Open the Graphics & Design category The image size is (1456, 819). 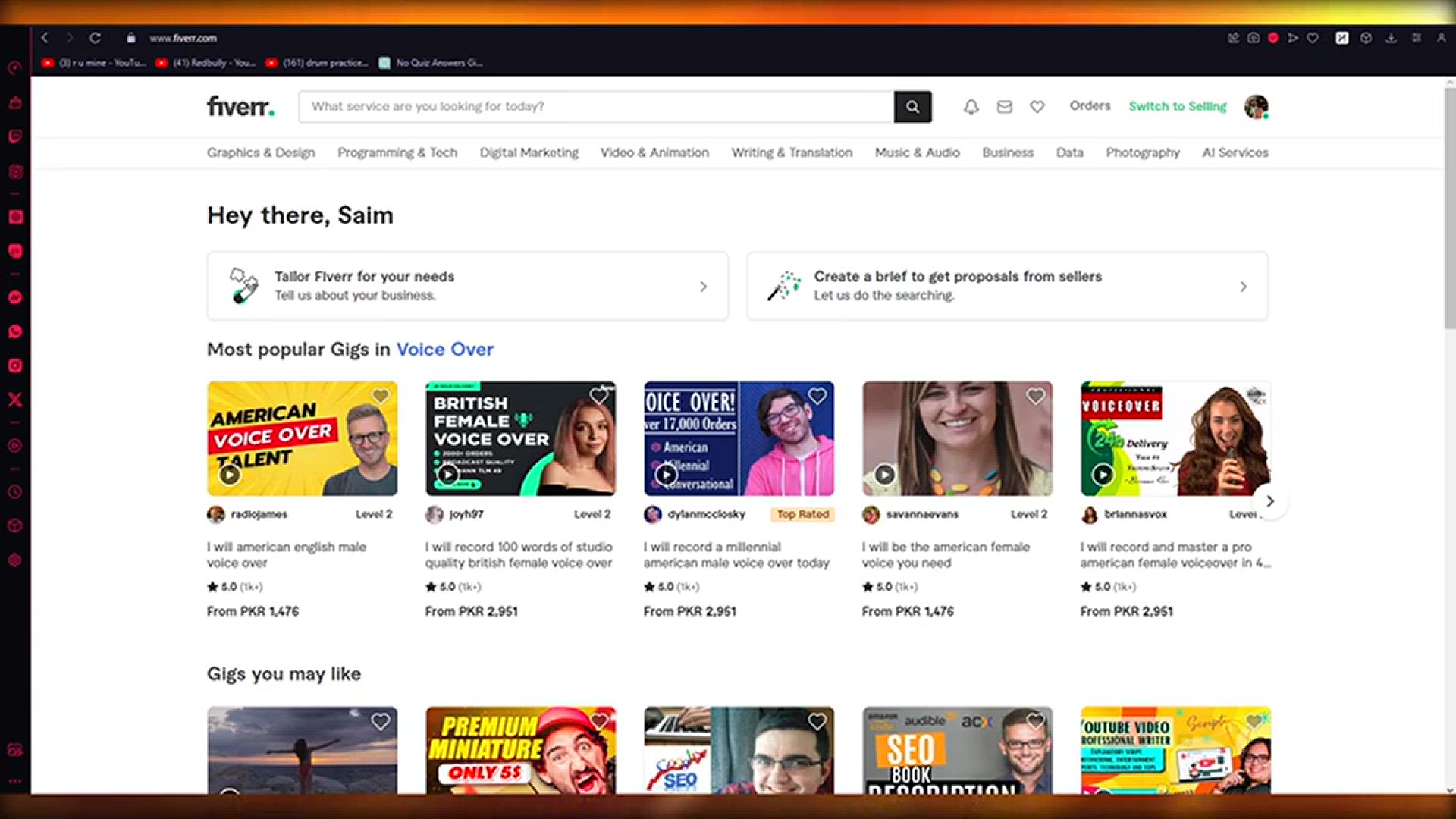pyautogui.click(x=261, y=152)
